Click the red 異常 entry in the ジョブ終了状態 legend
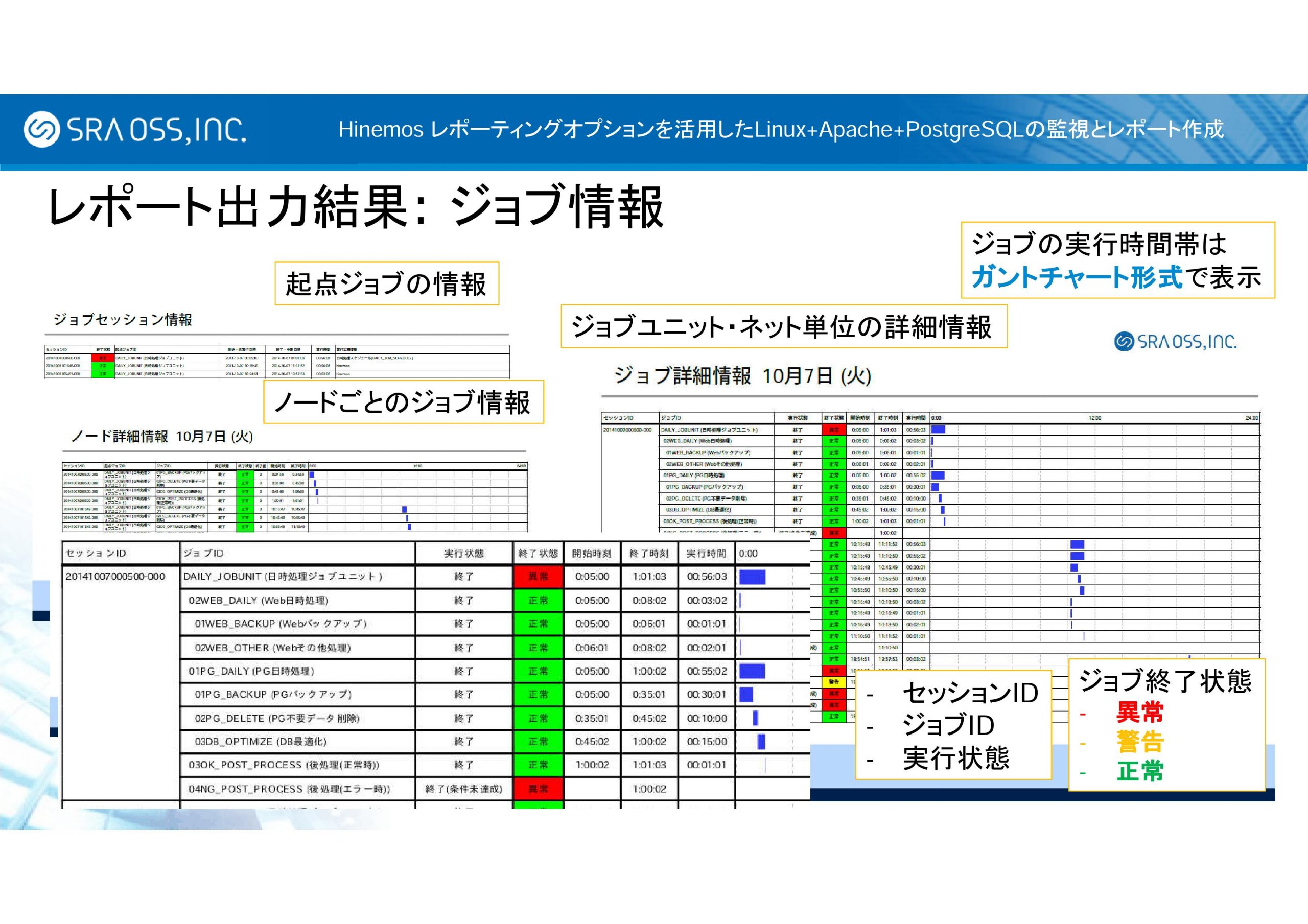This screenshot has height=924, width=1308. tap(1140, 713)
